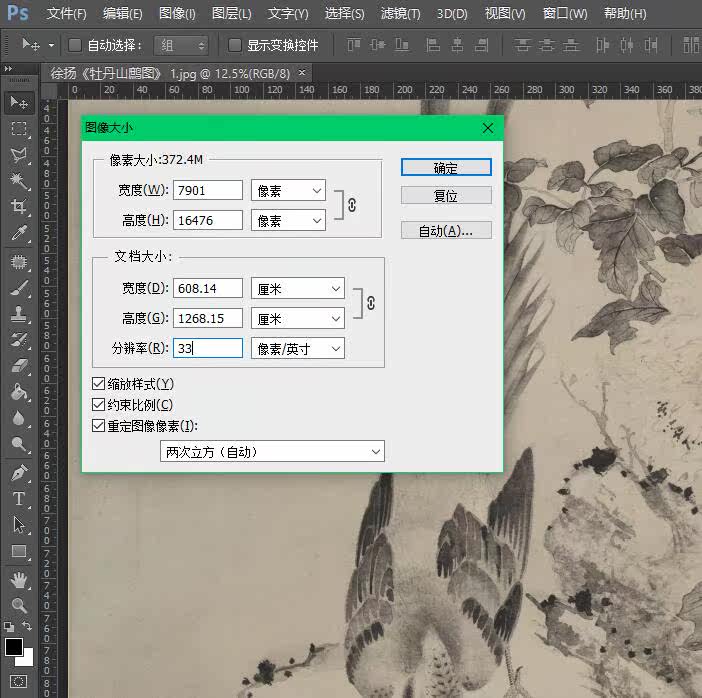Click the 复位 button

click(446, 195)
